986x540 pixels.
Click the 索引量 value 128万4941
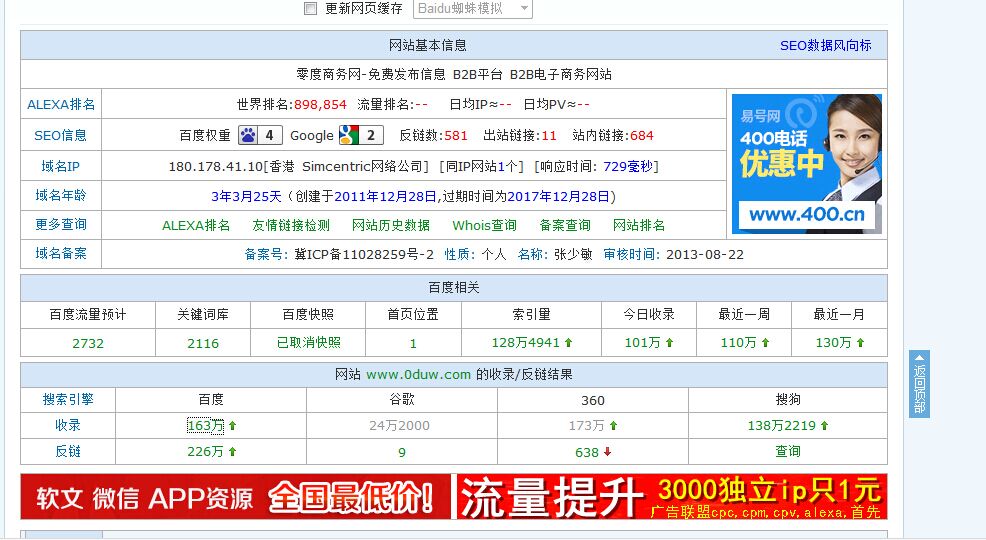point(526,343)
